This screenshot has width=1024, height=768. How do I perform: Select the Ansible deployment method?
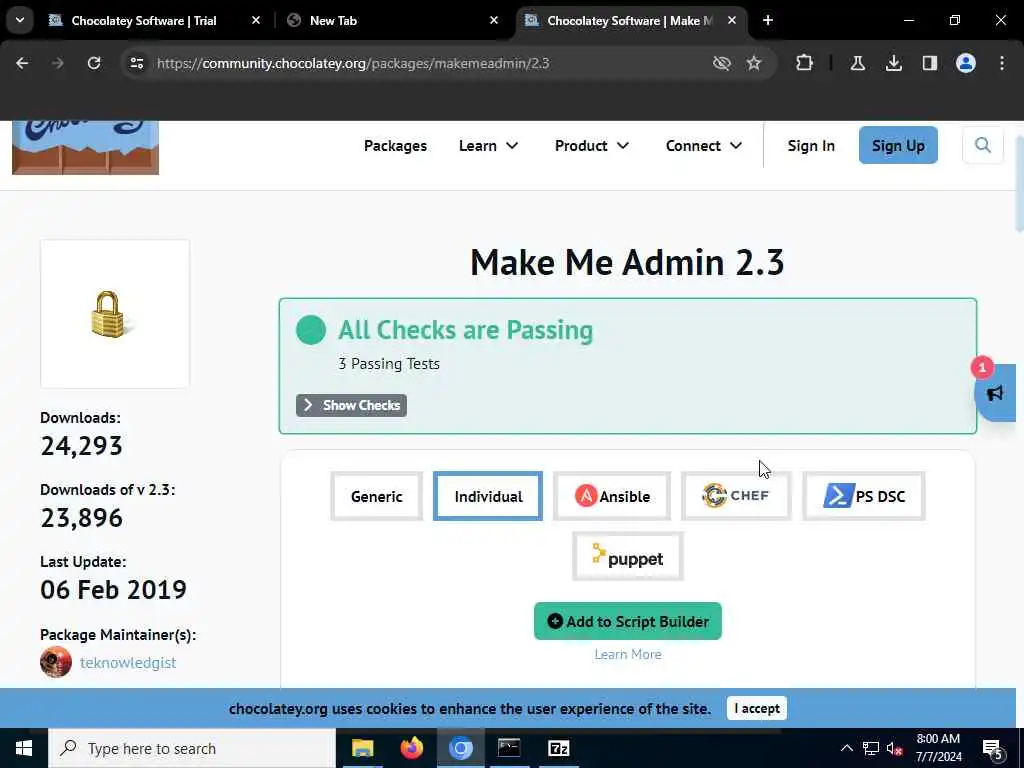point(612,496)
